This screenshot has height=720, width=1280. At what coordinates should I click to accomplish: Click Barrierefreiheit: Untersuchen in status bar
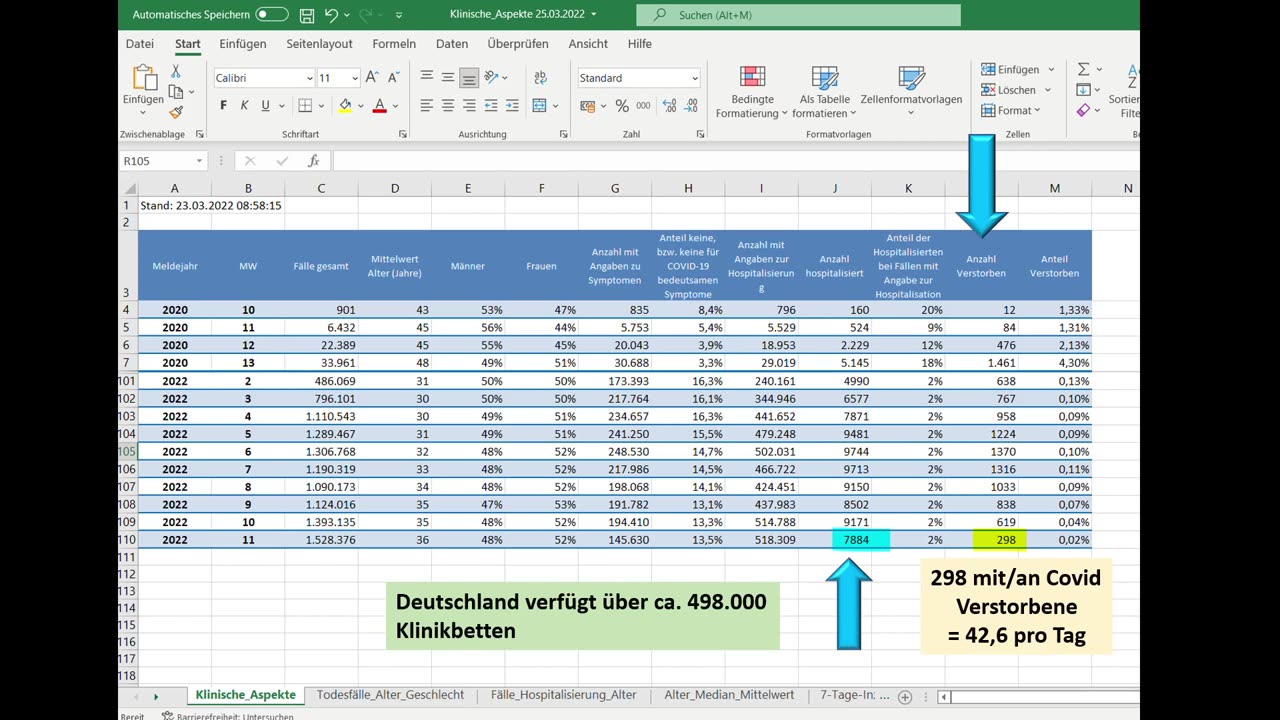pyautogui.click(x=227, y=716)
